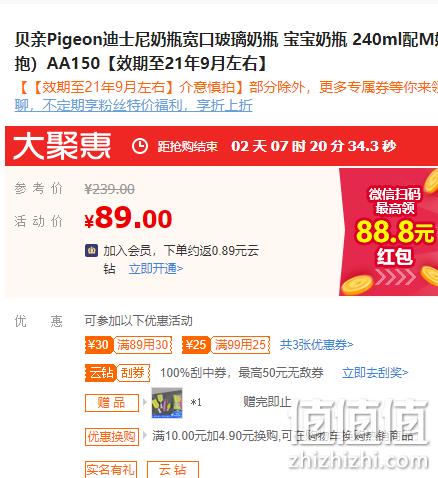438x478 pixels.
Task: Open the 立即开通 membership link
Action: pos(156,269)
